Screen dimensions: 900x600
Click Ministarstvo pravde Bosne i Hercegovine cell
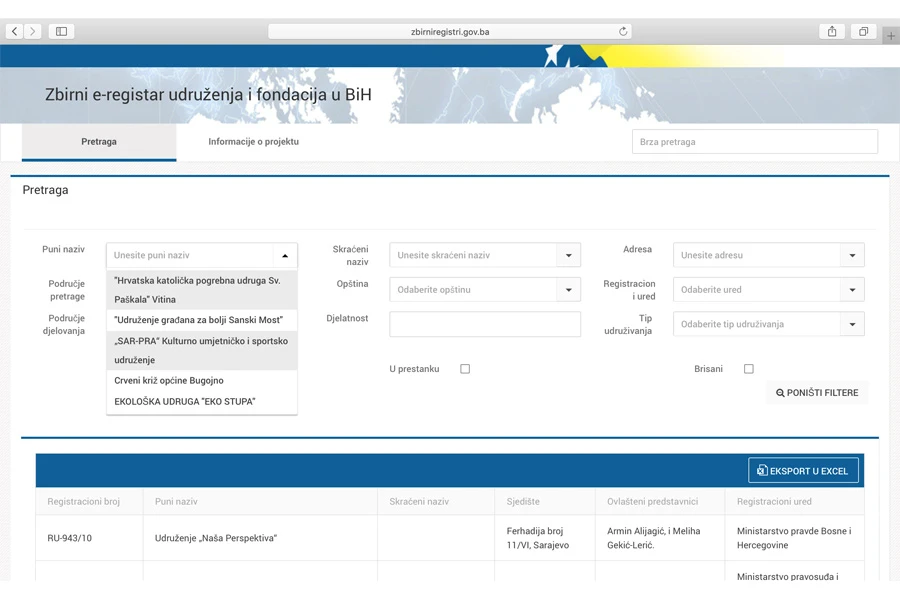click(x=794, y=538)
